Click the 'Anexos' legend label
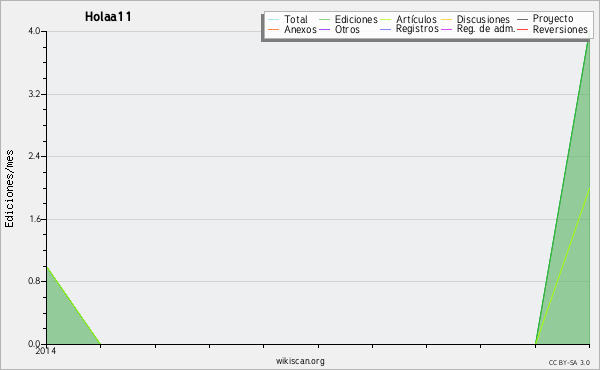The height and width of the screenshot is (370, 600). [300, 29]
